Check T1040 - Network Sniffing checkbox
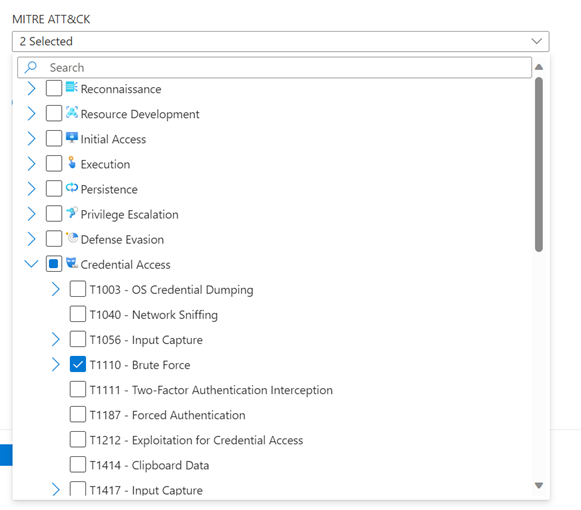The image size is (581, 510). (77, 314)
